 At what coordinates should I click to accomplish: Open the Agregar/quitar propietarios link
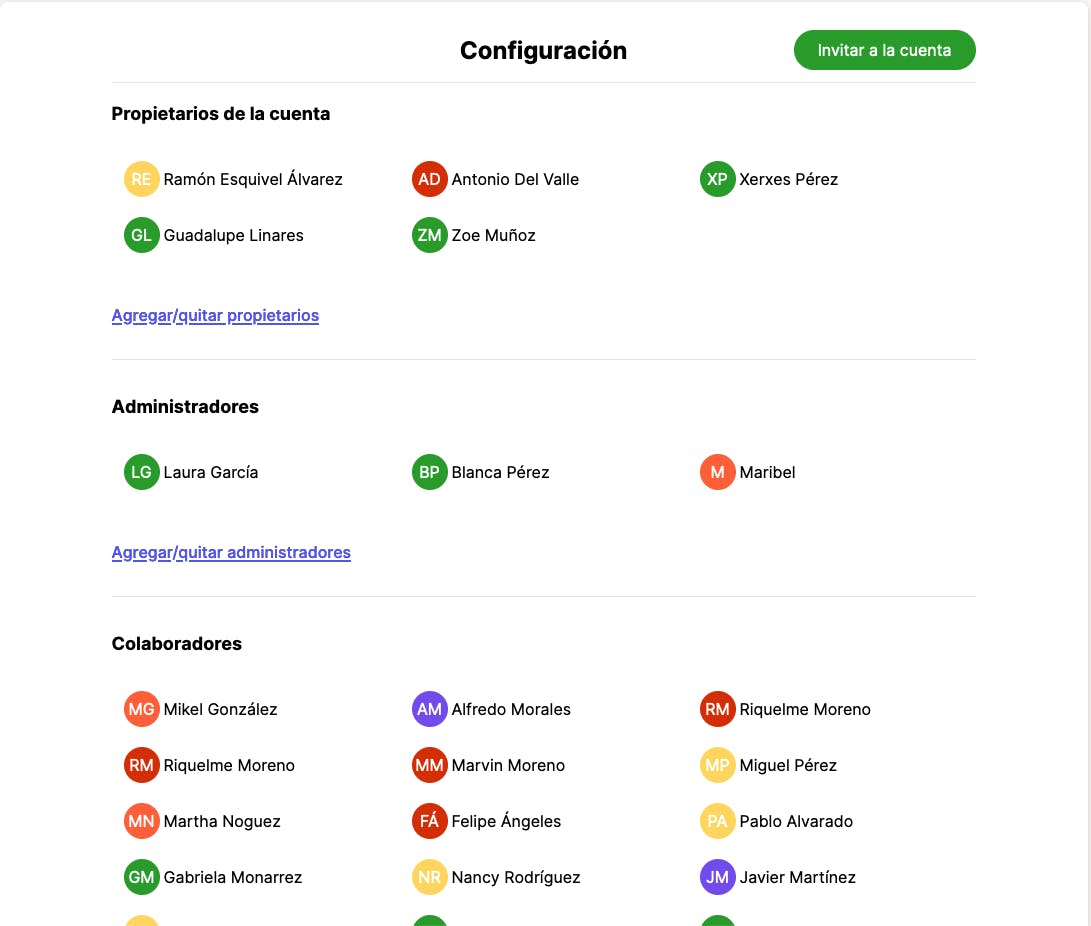215,316
